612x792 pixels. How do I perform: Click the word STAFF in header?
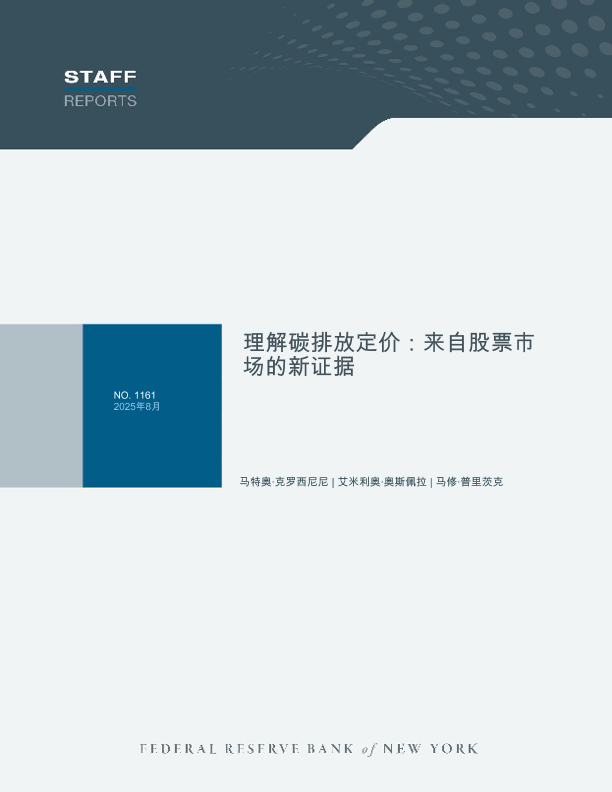100,77
